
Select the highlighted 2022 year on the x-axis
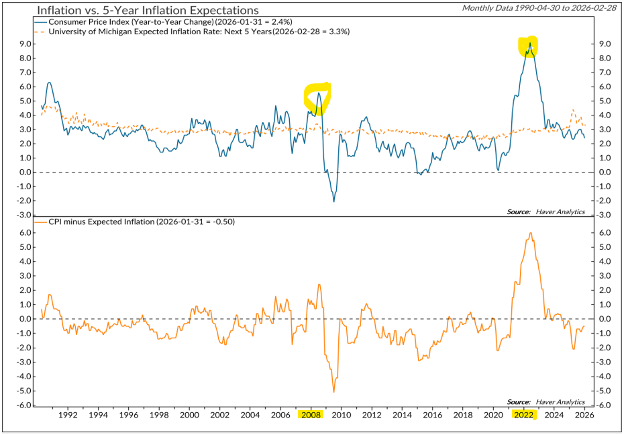tap(526, 414)
